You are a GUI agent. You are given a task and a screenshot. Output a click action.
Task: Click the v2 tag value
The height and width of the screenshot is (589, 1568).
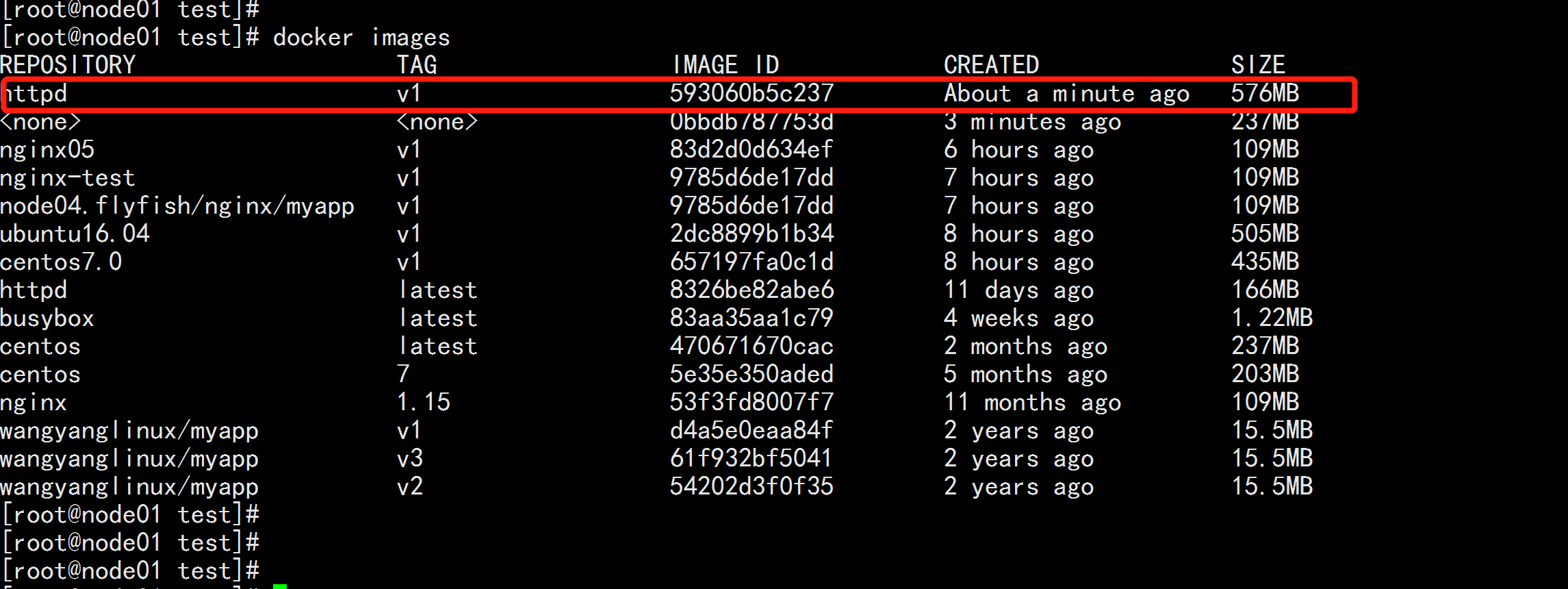tap(410, 486)
